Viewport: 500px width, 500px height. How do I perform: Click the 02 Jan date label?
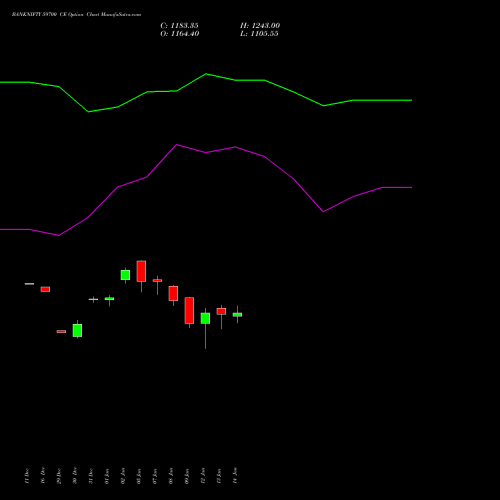[x=123, y=476]
